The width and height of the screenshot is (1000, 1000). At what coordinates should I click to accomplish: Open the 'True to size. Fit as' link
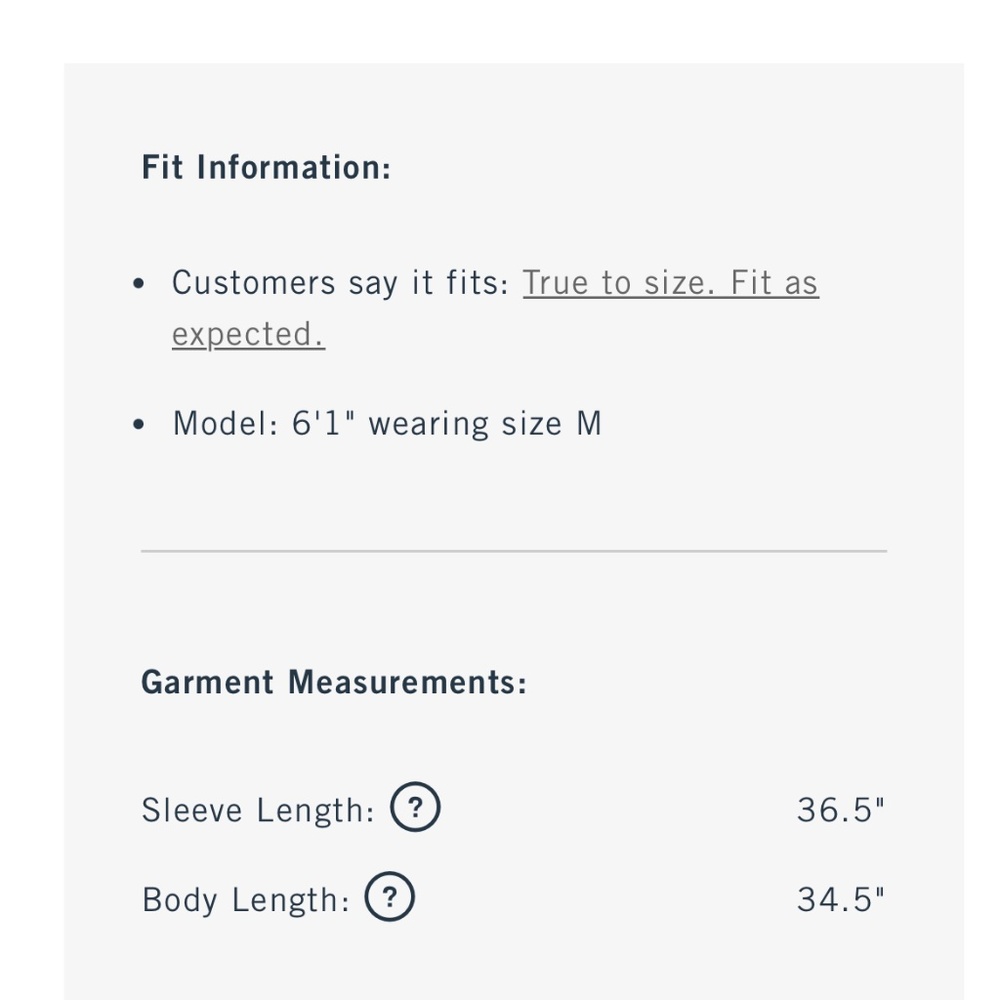(671, 283)
